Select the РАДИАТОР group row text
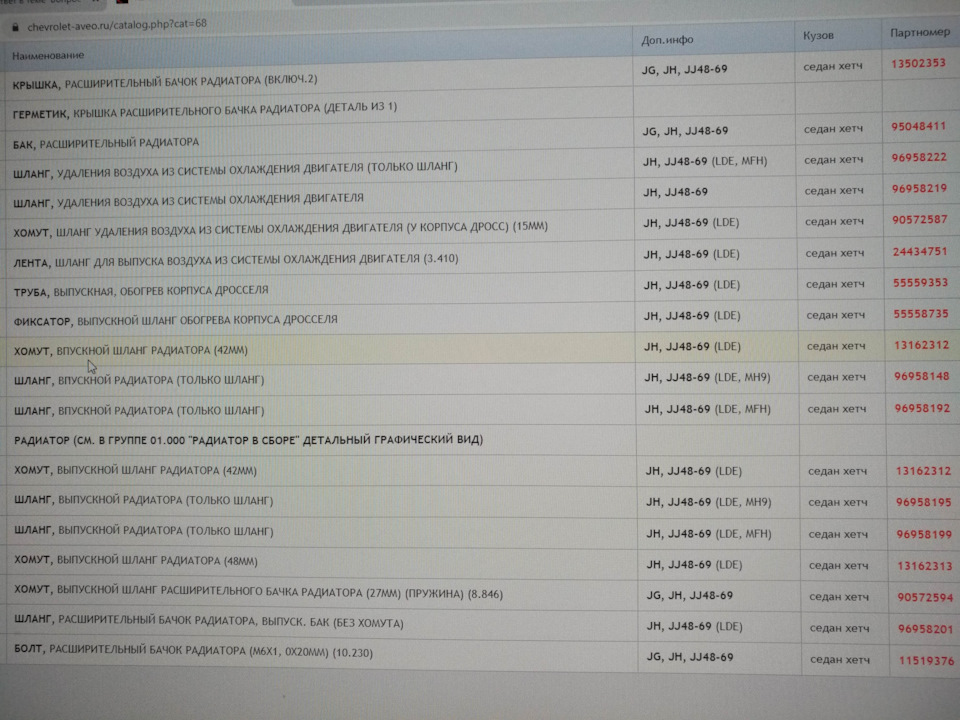 click(x=249, y=440)
